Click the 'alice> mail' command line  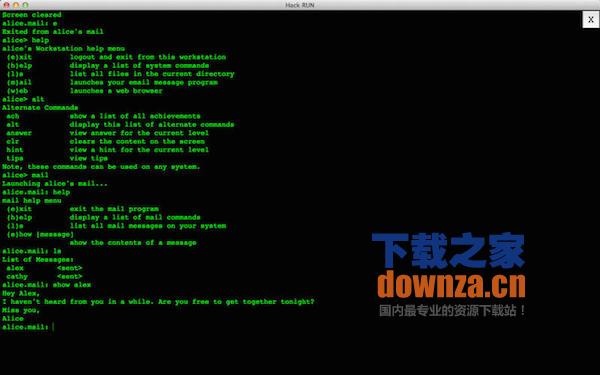pos(26,175)
